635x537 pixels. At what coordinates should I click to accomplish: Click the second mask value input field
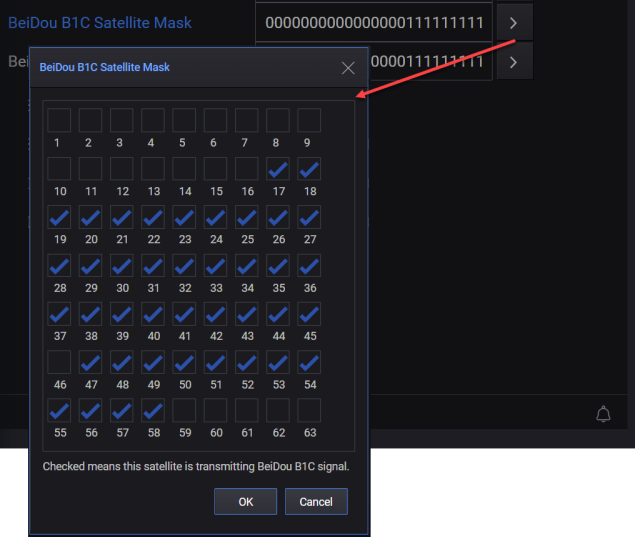430,62
